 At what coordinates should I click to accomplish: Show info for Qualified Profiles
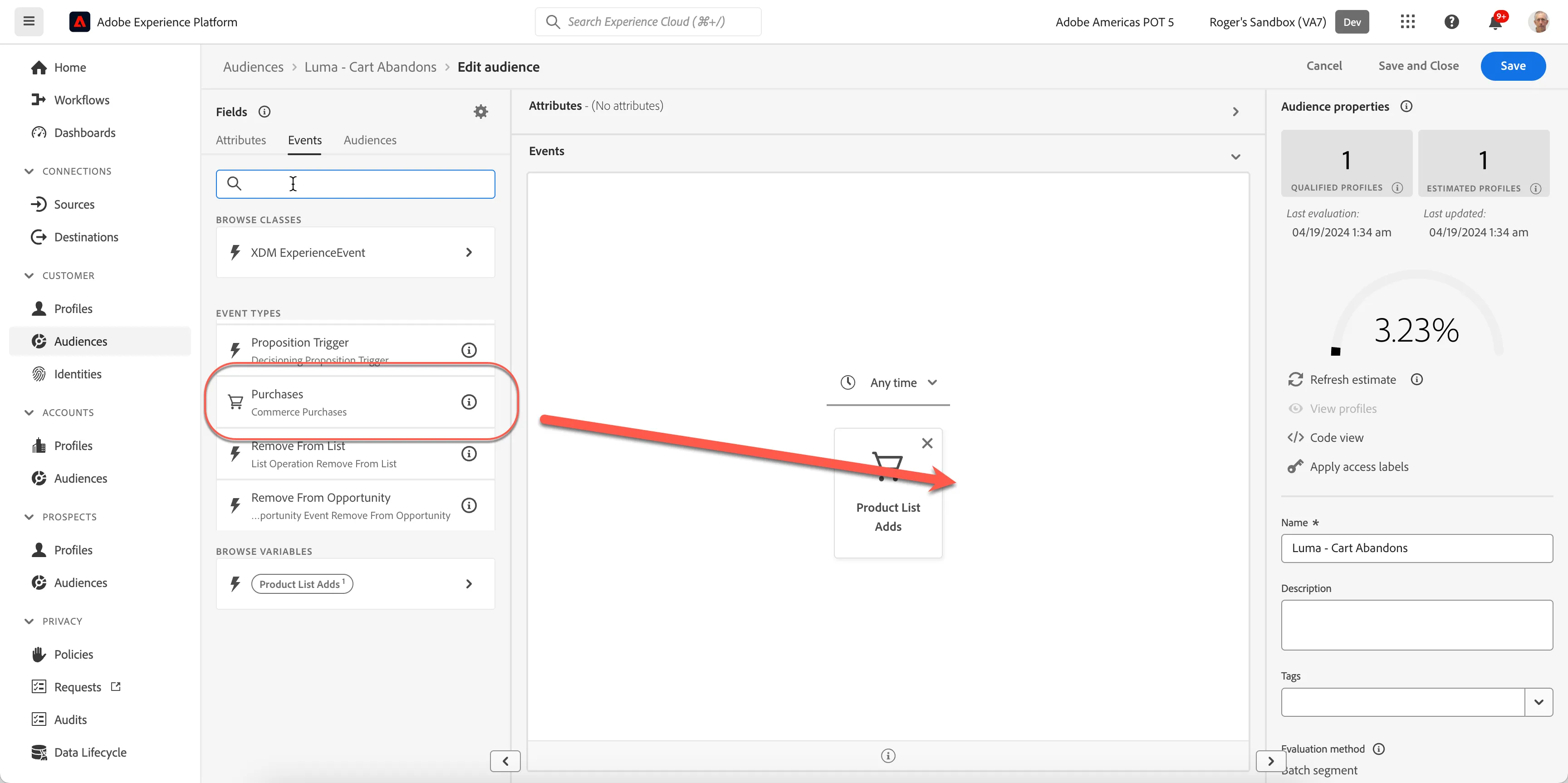tap(1397, 188)
